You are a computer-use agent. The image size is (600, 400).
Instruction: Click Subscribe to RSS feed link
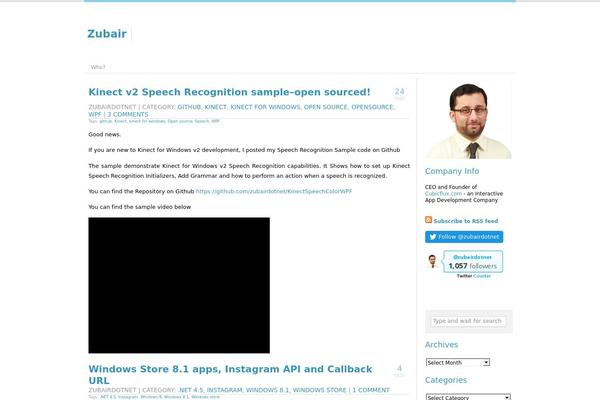[x=466, y=221]
